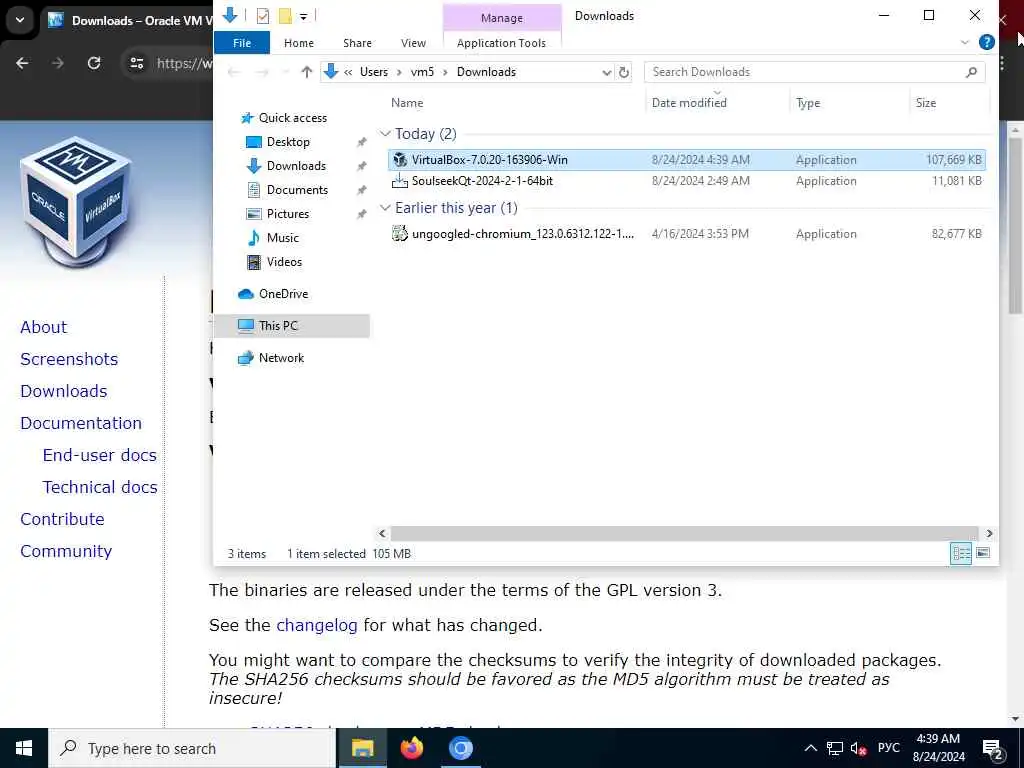Go up one folder level arrow
The width and height of the screenshot is (1024, 768).
[x=306, y=72]
